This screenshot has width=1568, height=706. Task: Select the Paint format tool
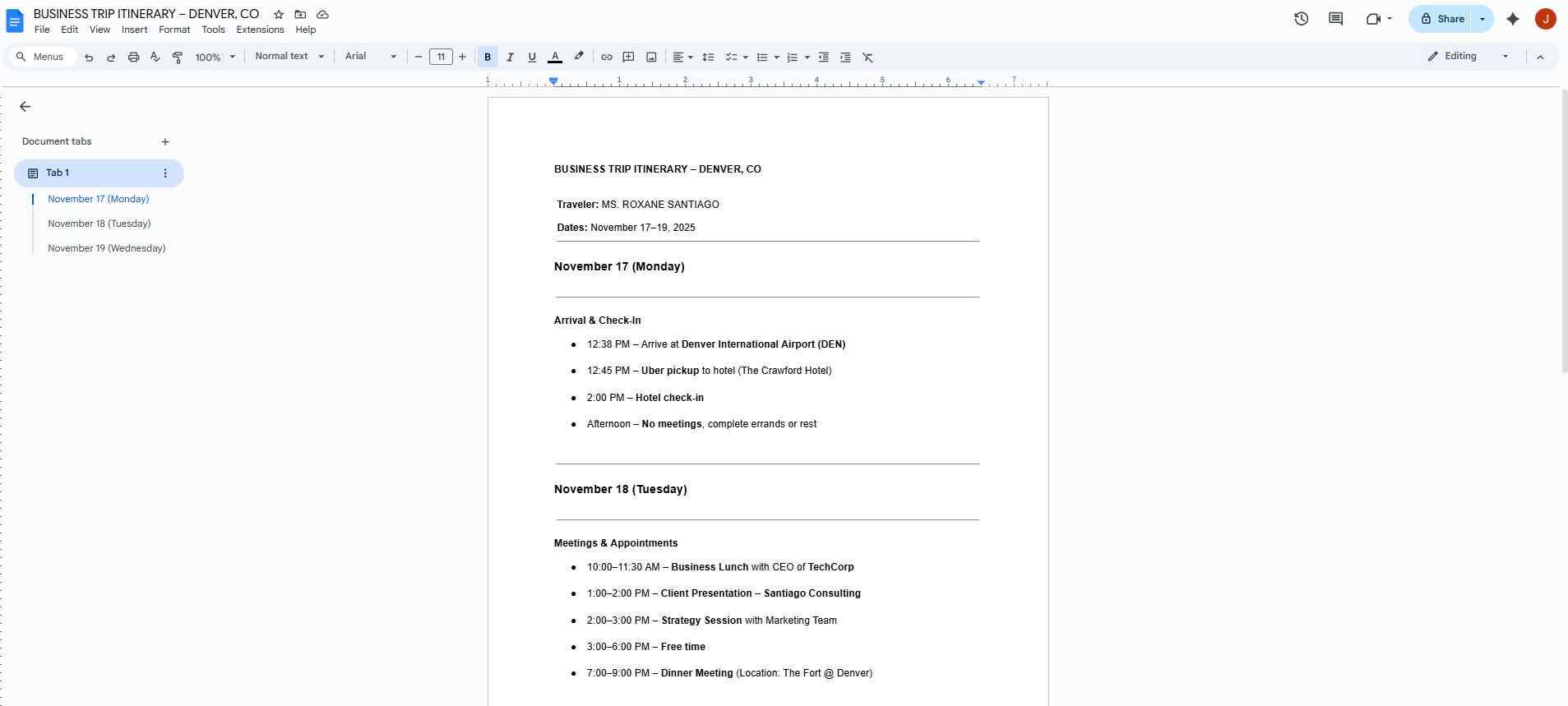178,58
